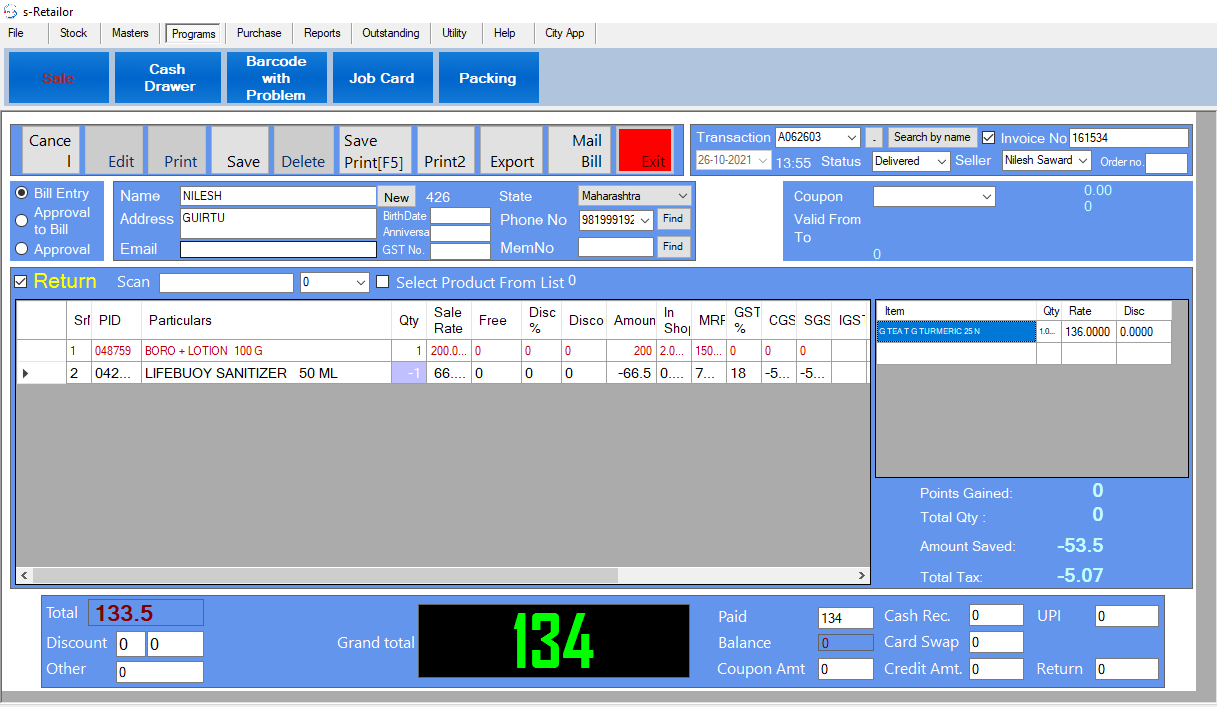Click the blue Sale toolbar button

coord(58,78)
